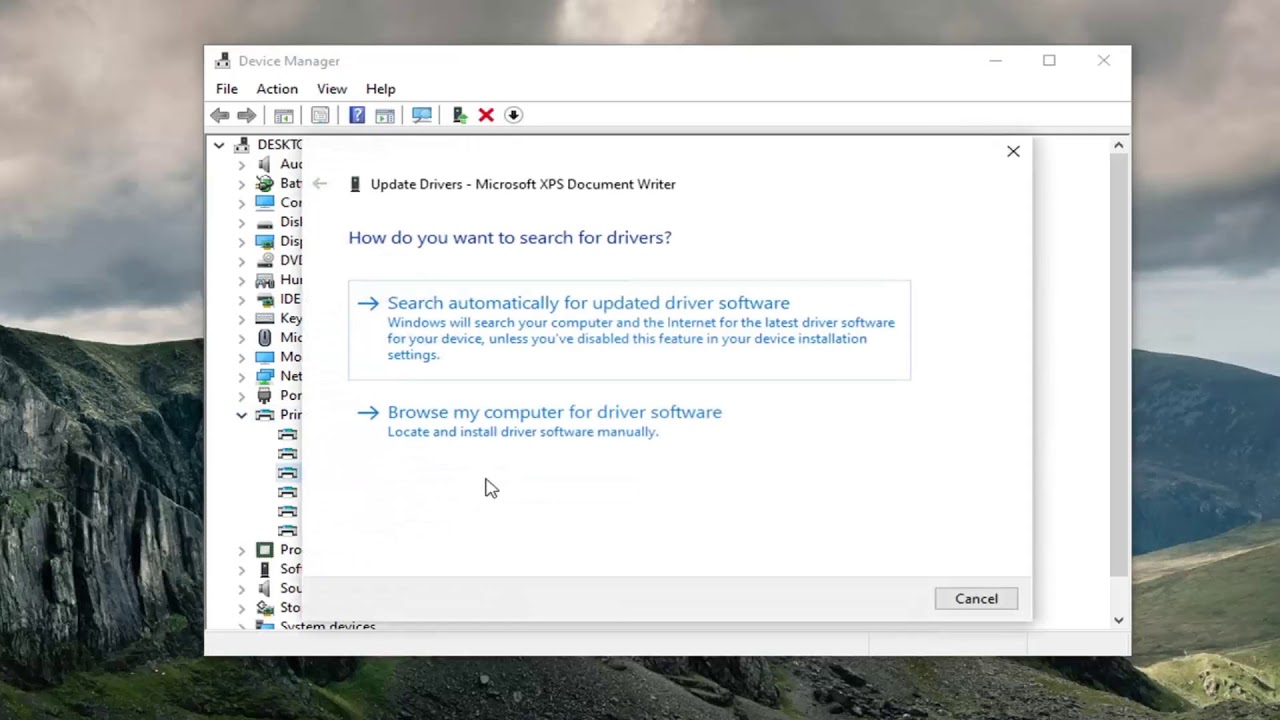This screenshot has height=720, width=1280.
Task: Click the dialog's back arrow beside Update Drivers
Action: click(320, 184)
